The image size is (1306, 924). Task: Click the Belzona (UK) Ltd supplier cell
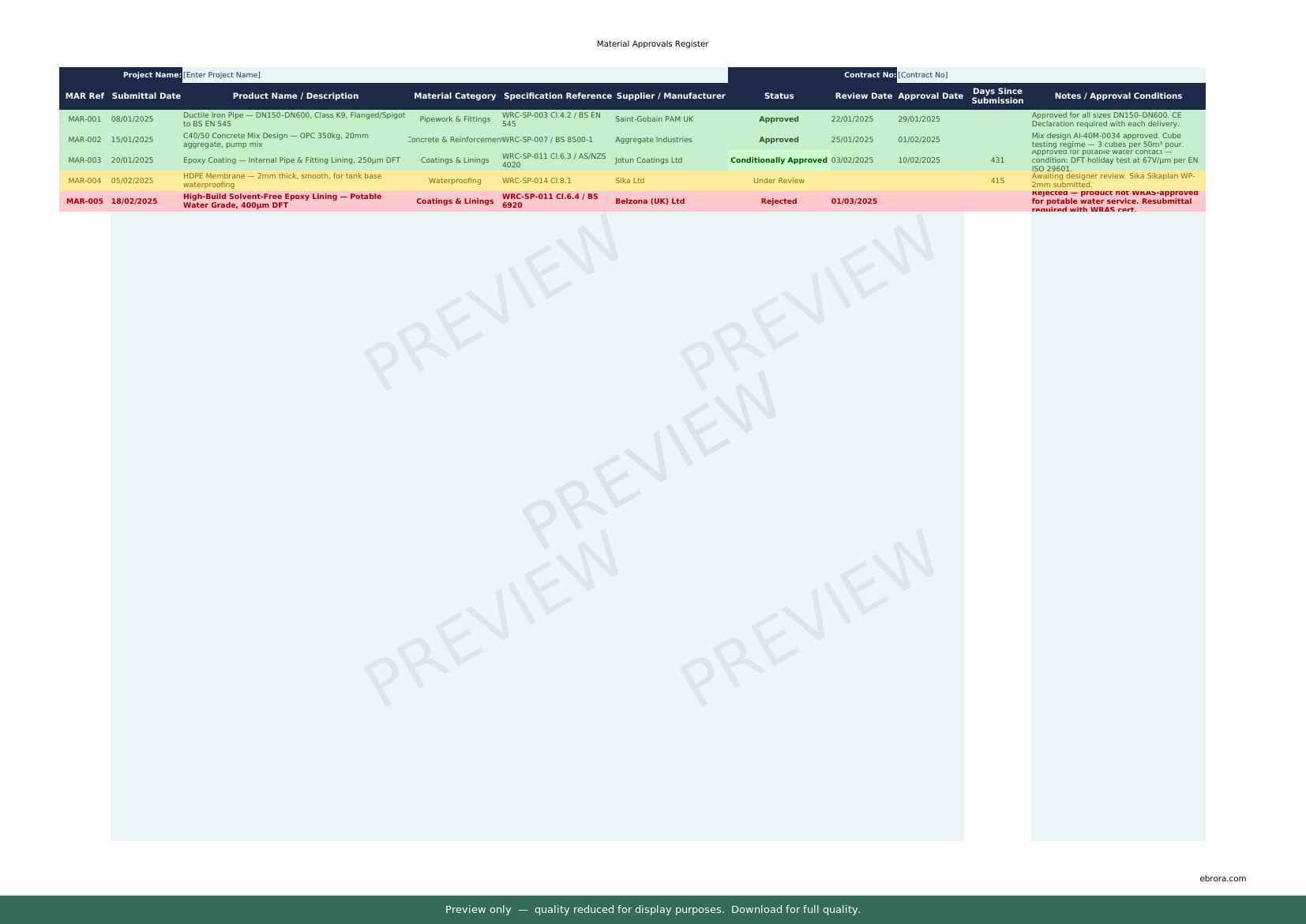[x=650, y=201]
